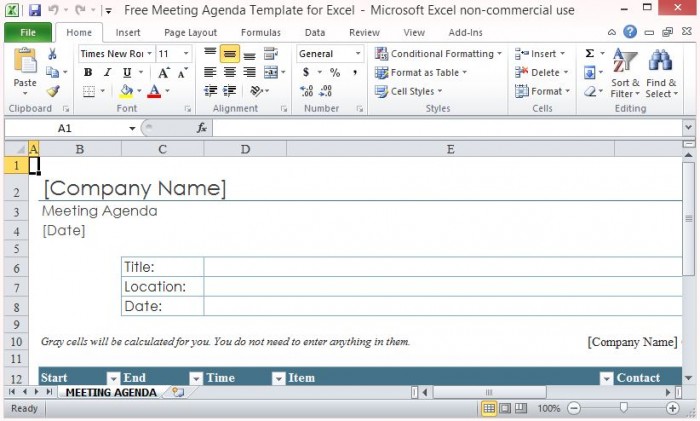Screen dimensions: 700x421
Task: Switch to Normal view in status bar
Action: (x=489, y=408)
